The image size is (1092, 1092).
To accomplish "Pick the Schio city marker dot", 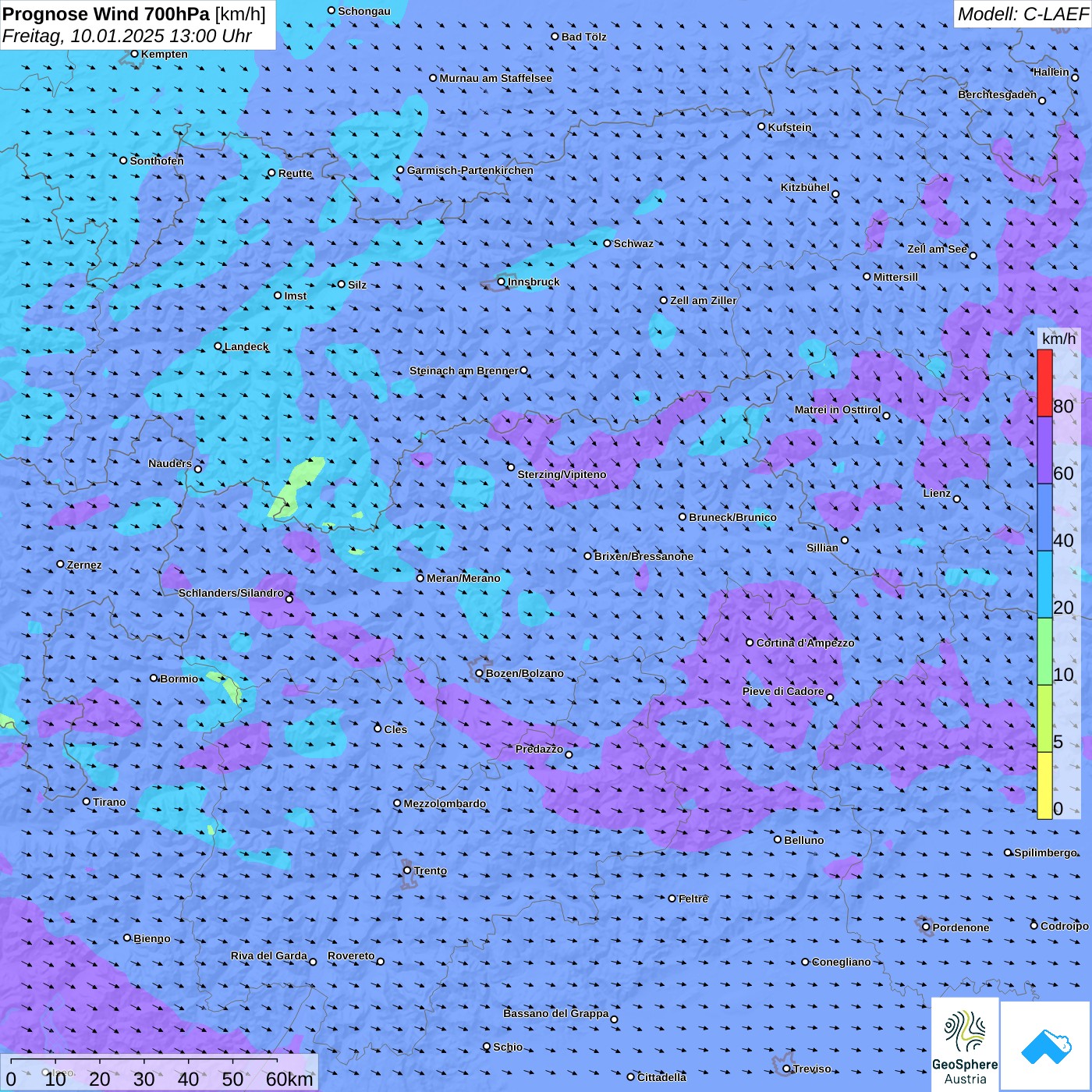I will (487, 1047).
